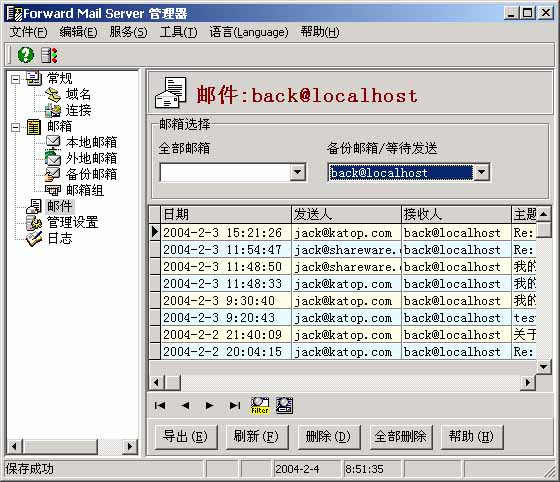The image size is (560, 482).
Task: Click the 全部删除 button
Action: click(x=401, y=436)
